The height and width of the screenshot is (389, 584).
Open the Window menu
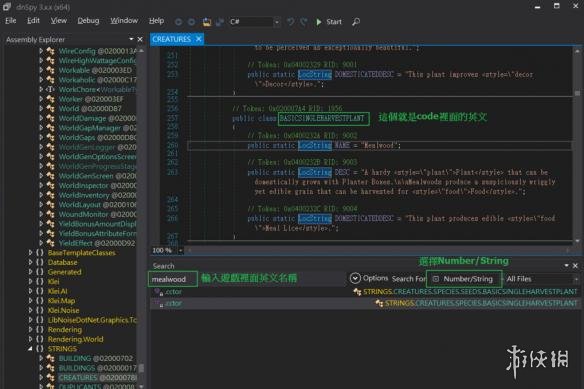tap(124, 21)
